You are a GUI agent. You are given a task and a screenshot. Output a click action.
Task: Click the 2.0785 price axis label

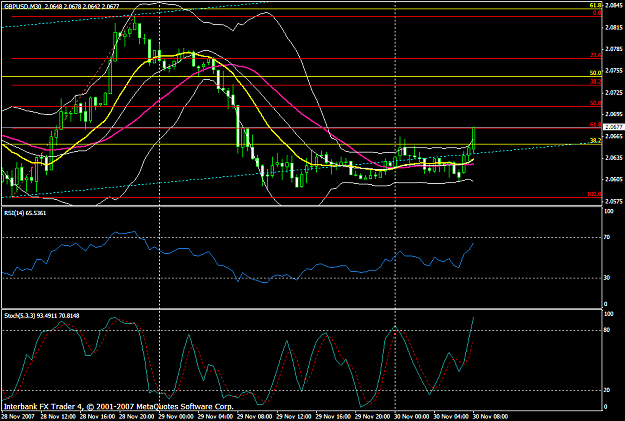coord(614,49)
